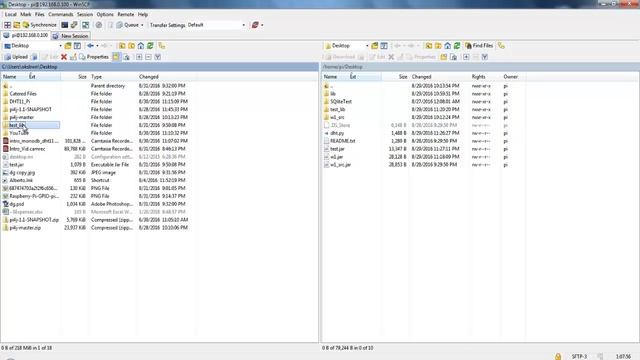Open the Files menu
The image size is (640, 360).
[40, 14]
